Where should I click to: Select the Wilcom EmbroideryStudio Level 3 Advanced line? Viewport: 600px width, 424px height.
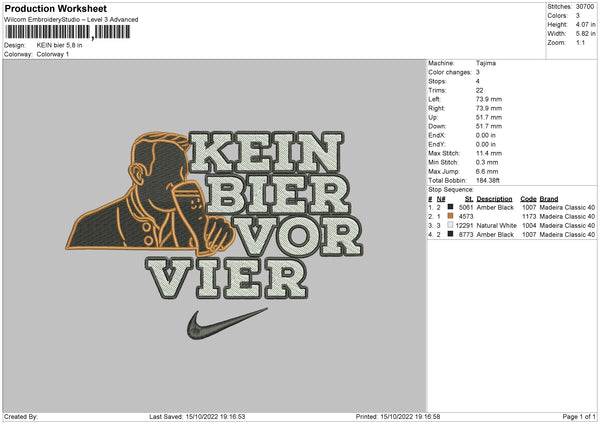[71, 20]
